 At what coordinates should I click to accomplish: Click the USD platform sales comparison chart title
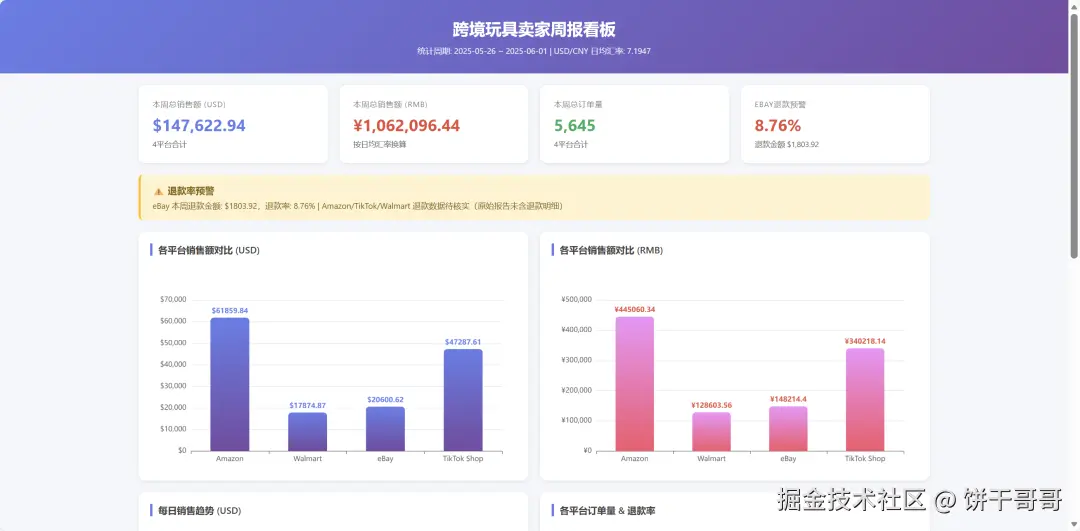coord(209,250)
